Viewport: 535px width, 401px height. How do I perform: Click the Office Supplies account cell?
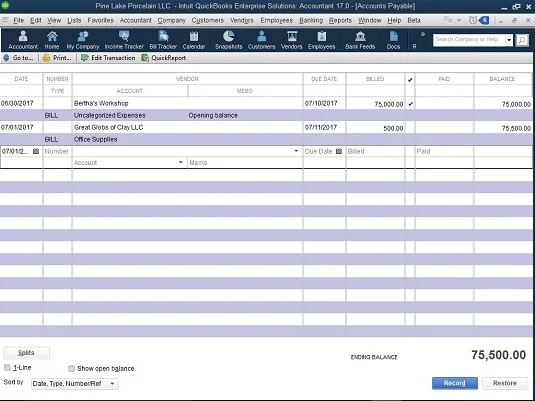pyautogui.click(x=96, y=139)
